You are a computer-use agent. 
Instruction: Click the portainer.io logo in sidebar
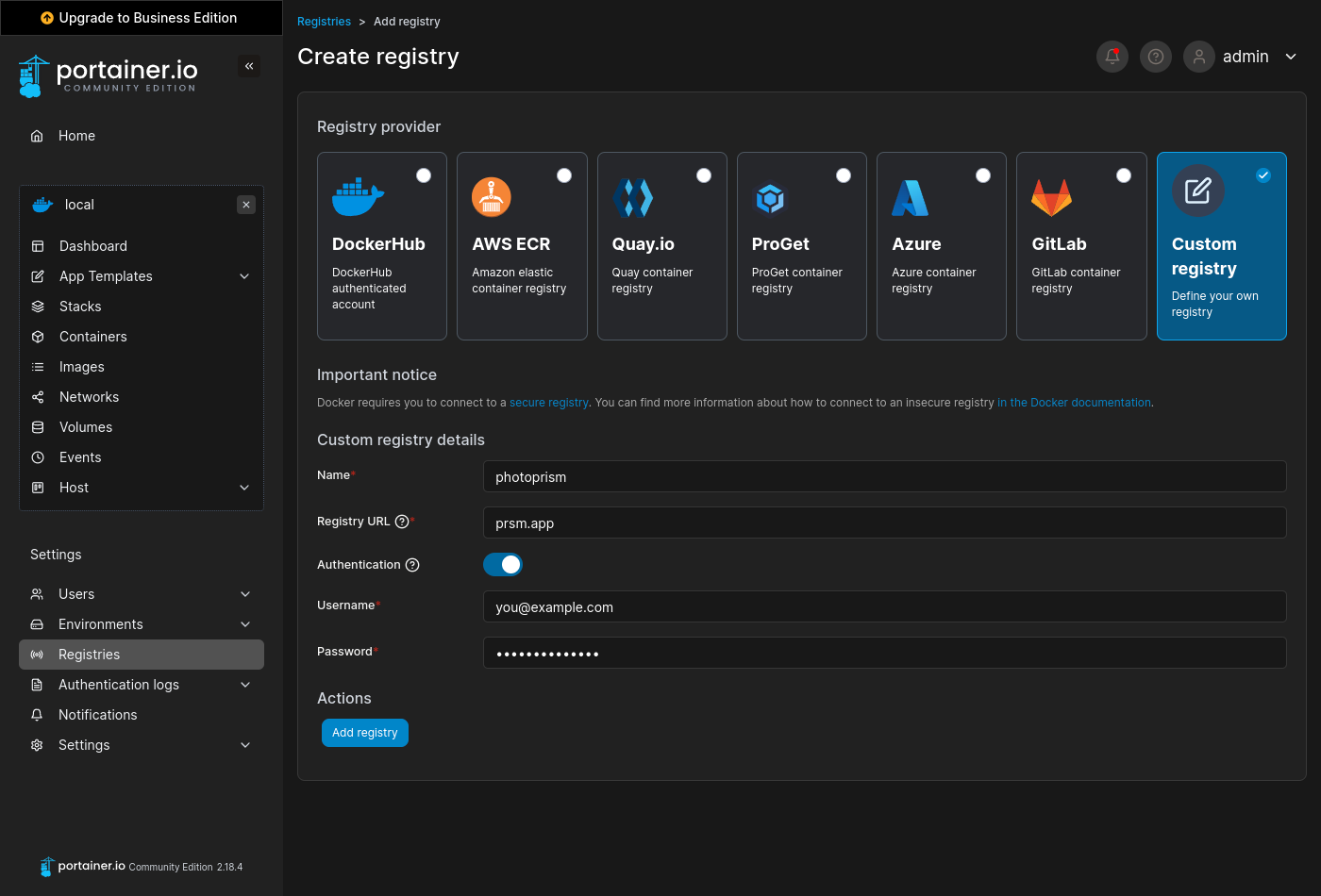[x=109, y=75]
